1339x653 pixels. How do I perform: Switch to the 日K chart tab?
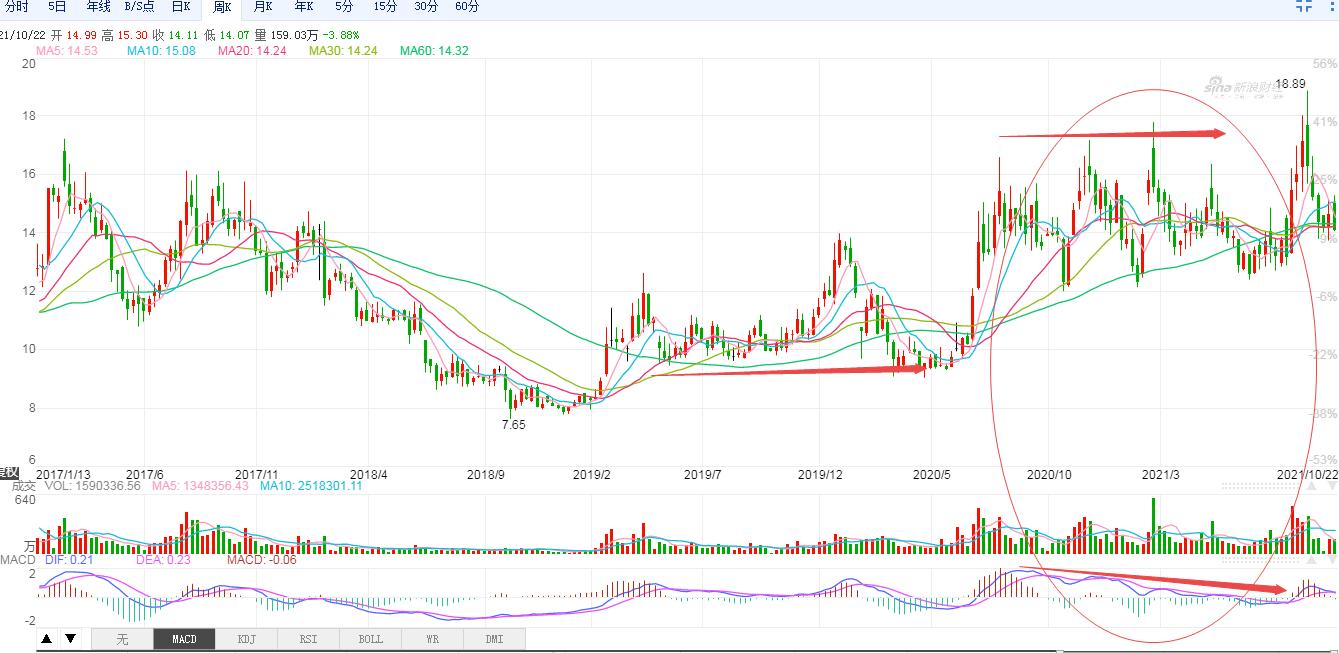point(181,7)
